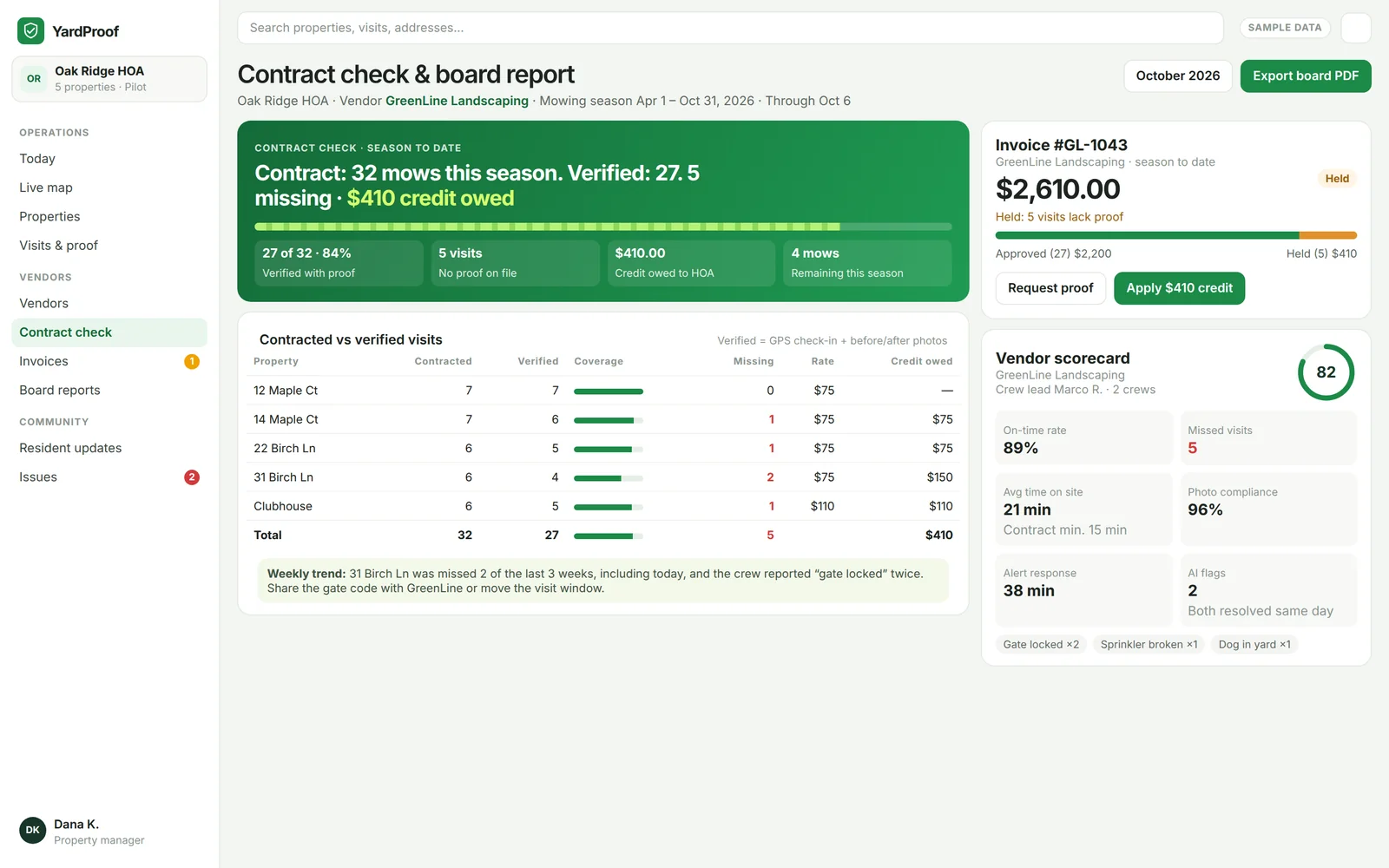The image size is (1389, 868).
Task: Focus the search properties, visits, addresses field
Action: click(730, 28)
